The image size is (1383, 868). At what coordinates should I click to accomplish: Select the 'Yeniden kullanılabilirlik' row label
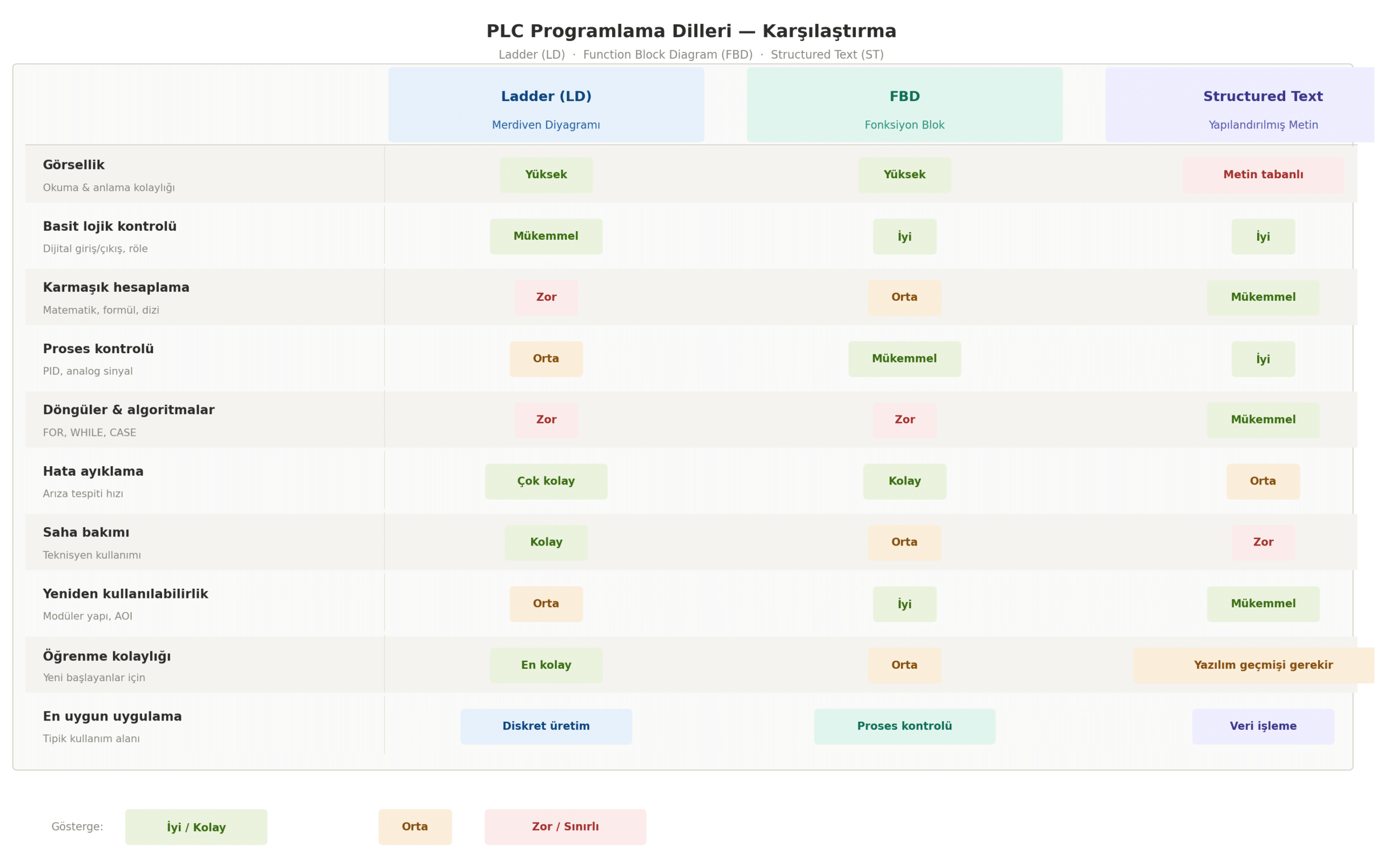[x=125, y=594]
